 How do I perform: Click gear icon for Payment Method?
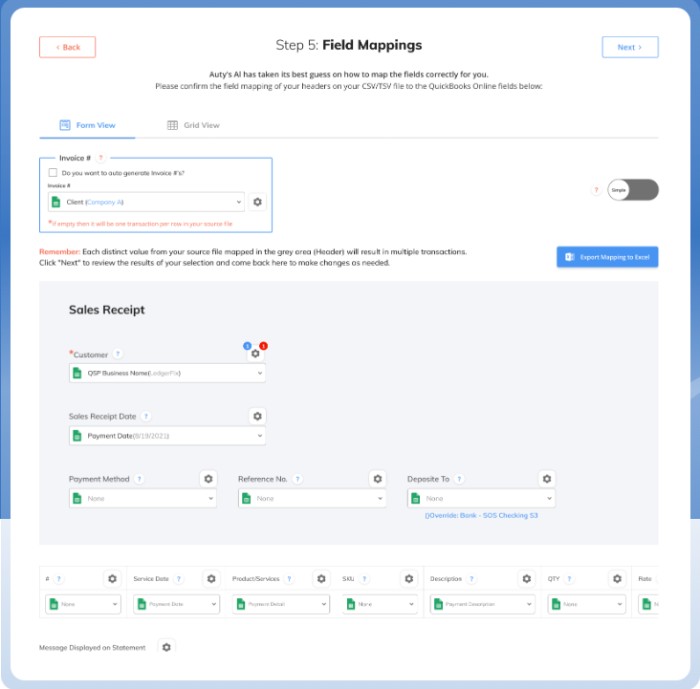click(208, 479)
